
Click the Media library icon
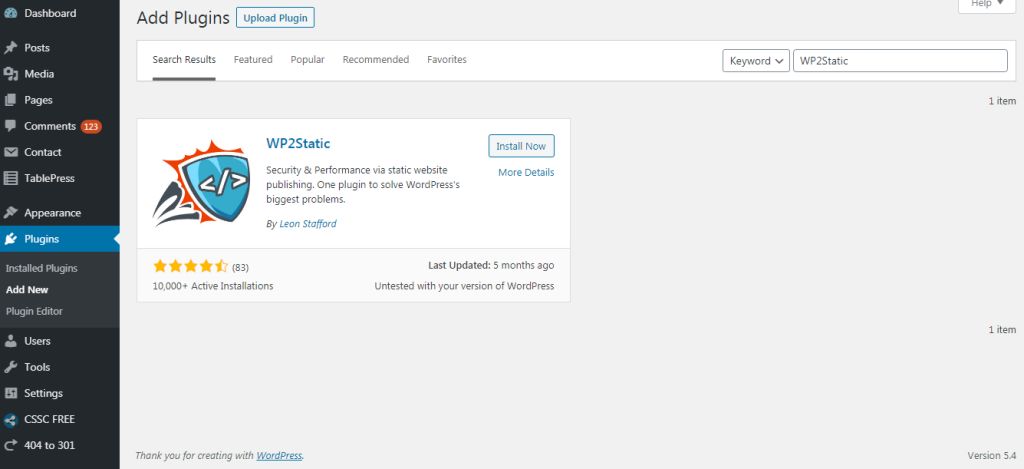tap(10, 74)
